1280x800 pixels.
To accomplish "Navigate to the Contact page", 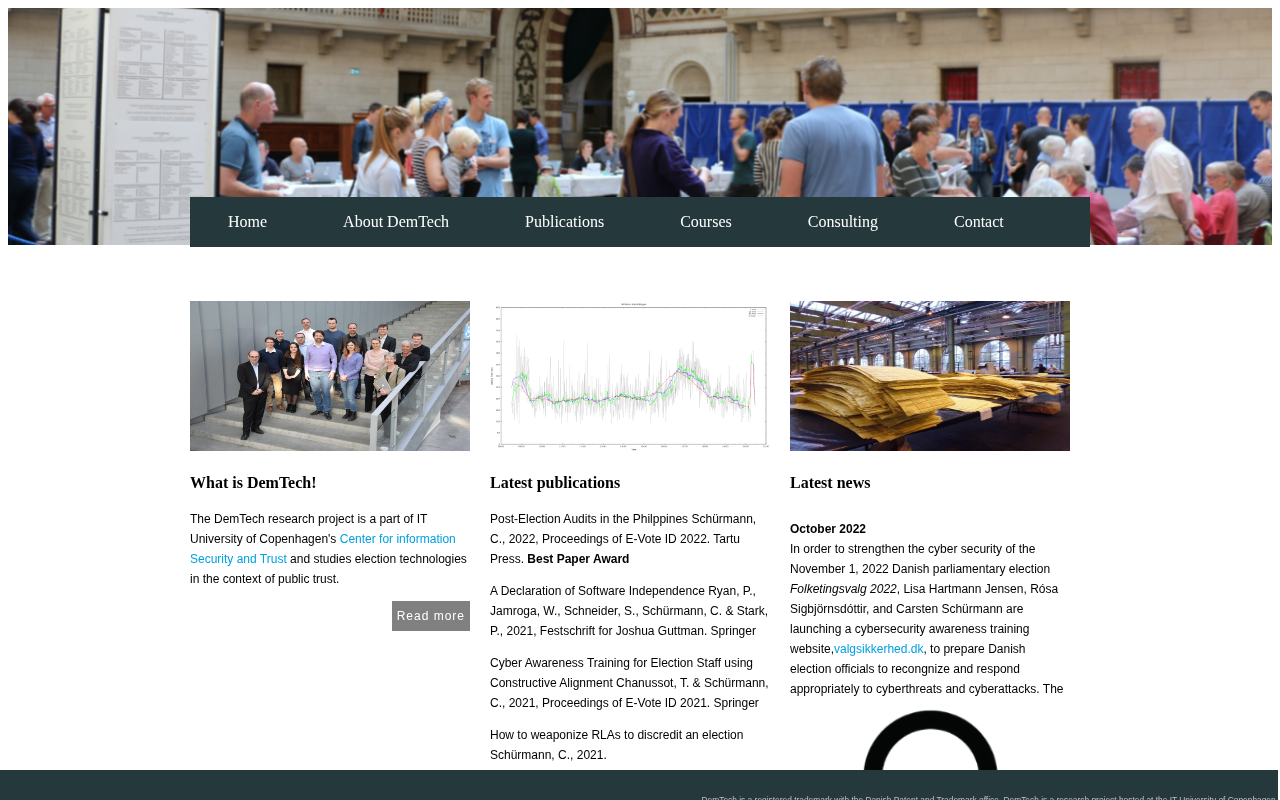I will tap(979, 222).
